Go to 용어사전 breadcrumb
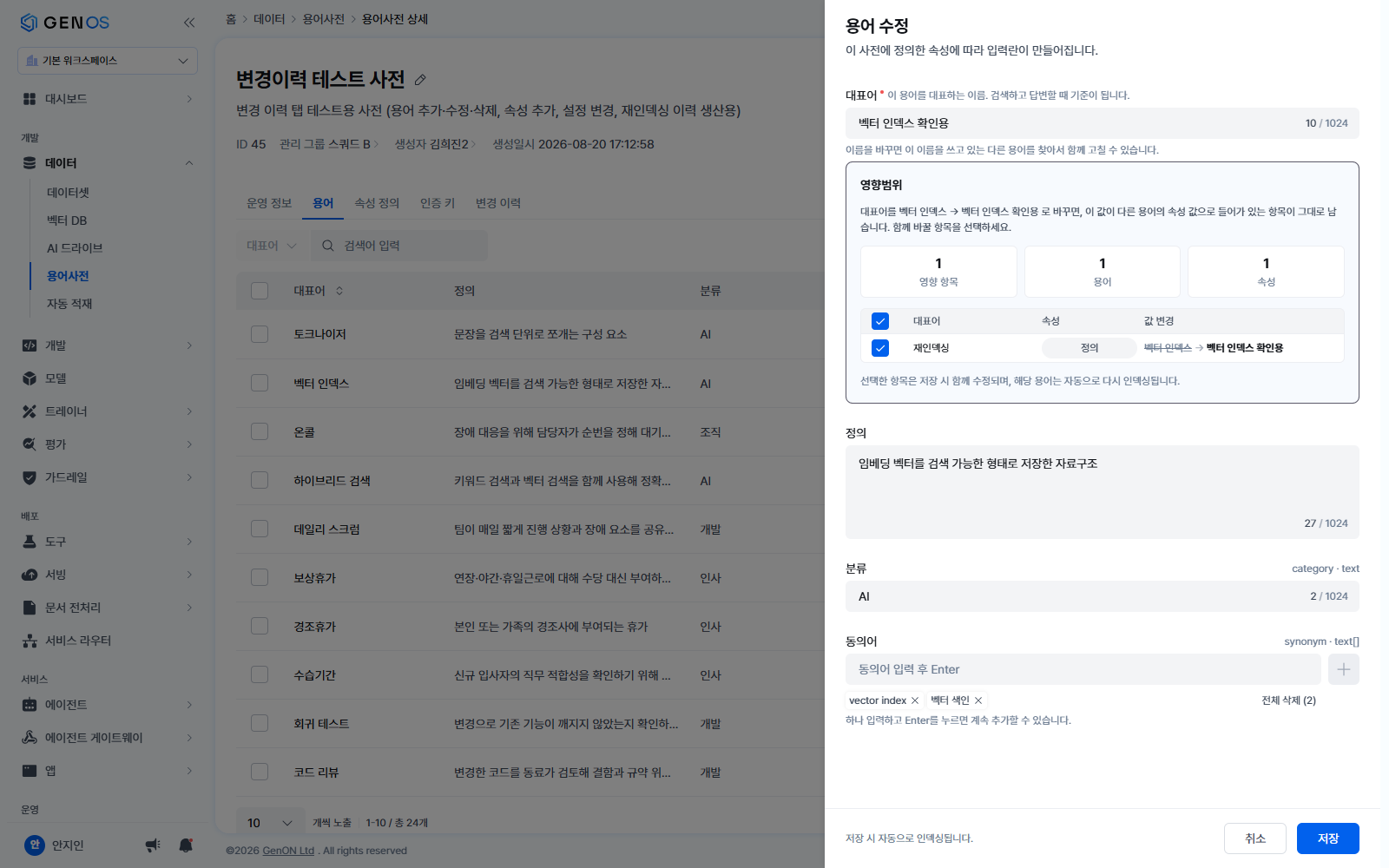 click(x=324, y=19)
